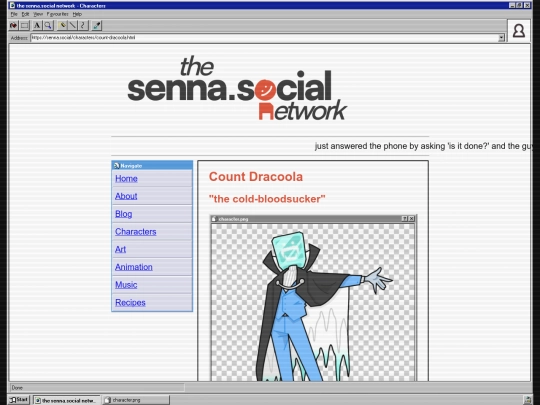Open the File menu
Image resolution: width=540 pixels, height=405 pixels.
pos(14,14)
